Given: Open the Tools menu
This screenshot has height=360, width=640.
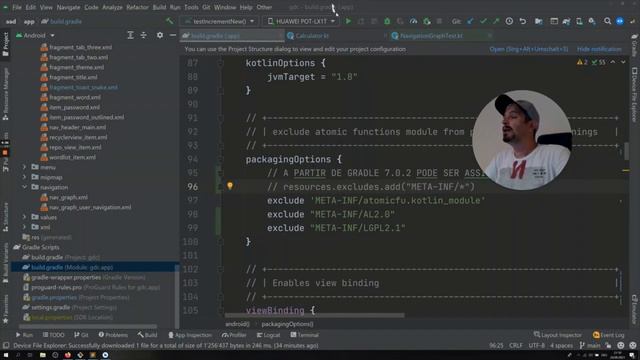Looking at the screenshot, I should [191, 7].
